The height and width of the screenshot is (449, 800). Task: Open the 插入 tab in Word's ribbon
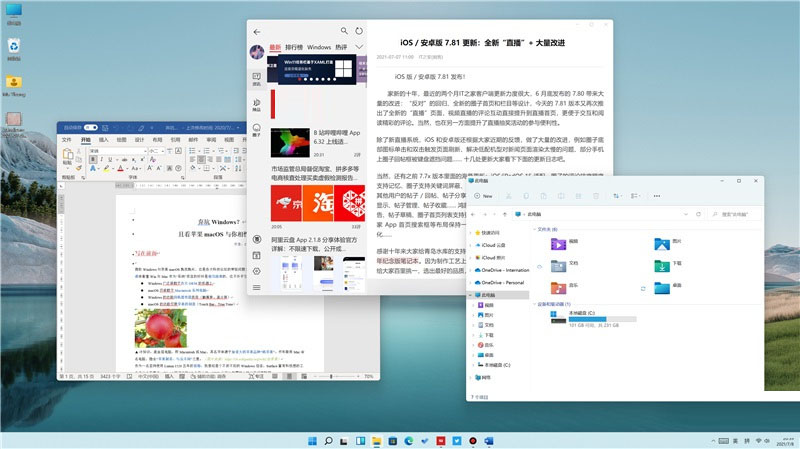[102, 141]
